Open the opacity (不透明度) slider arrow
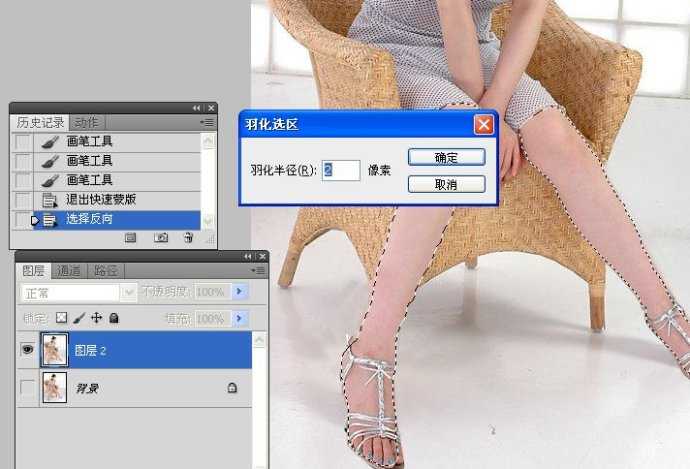690x469 pixels. point(239,291)
